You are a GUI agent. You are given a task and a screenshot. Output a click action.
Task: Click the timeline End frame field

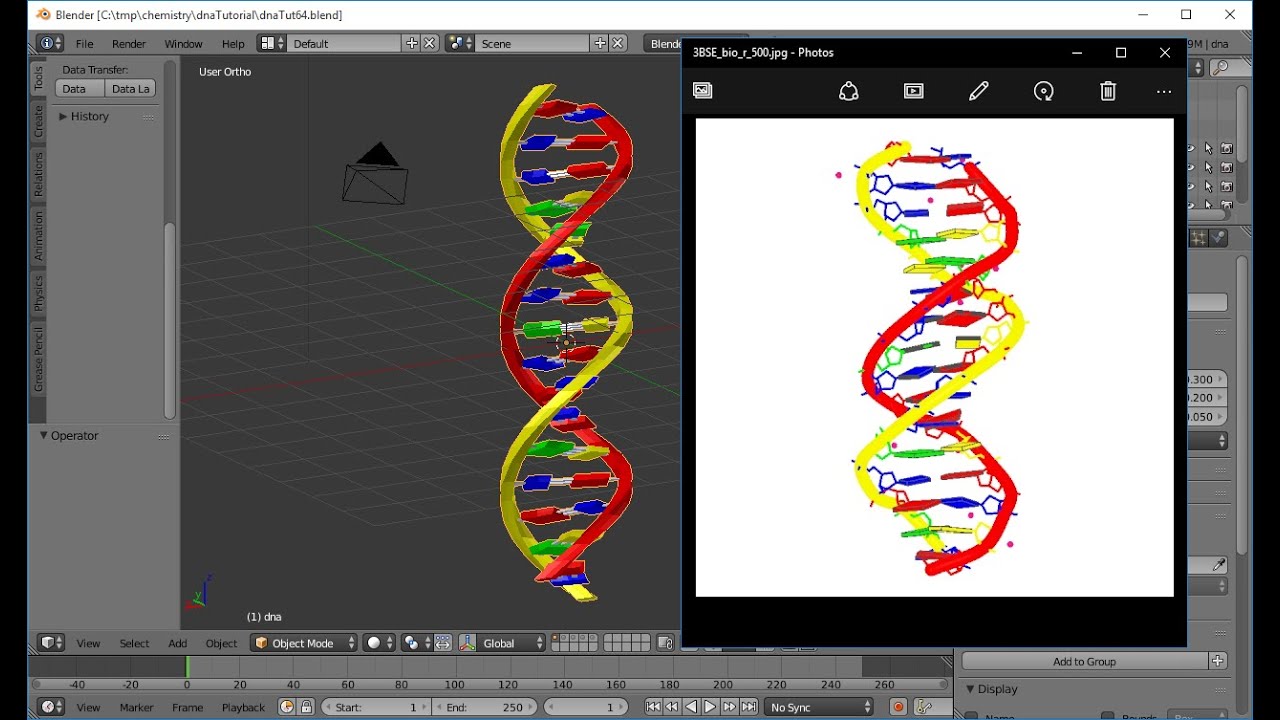point(485,707)
